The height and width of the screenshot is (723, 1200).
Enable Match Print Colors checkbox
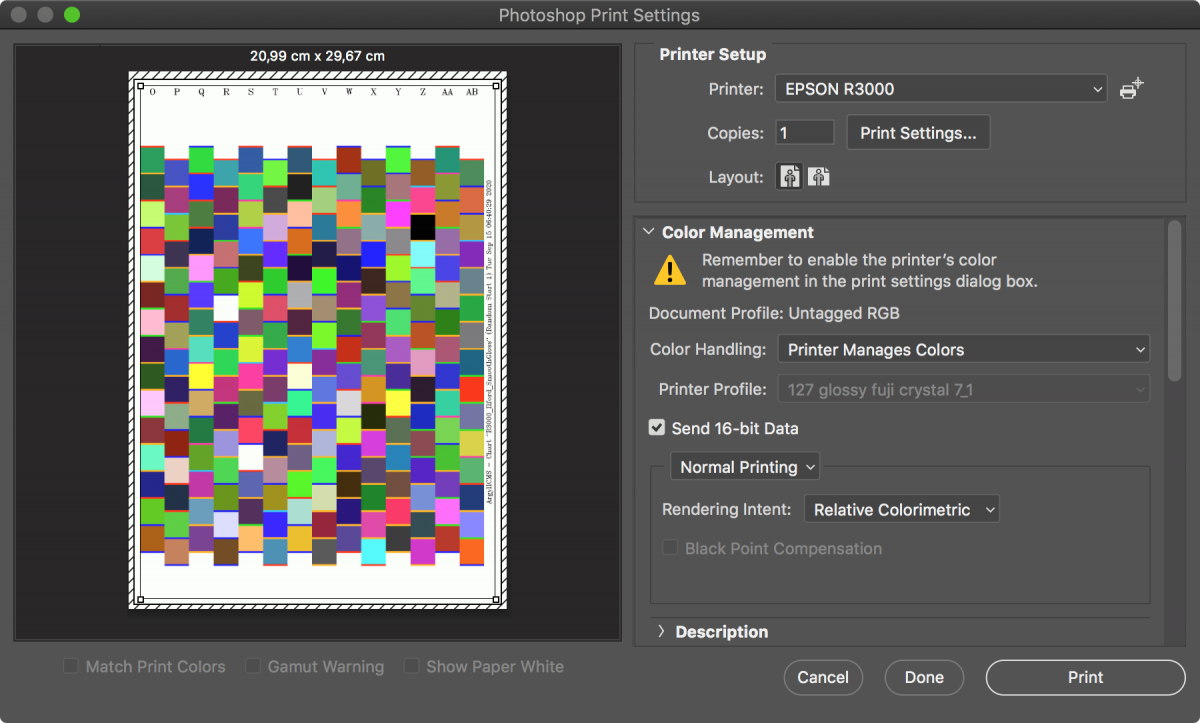coord(70,666)
